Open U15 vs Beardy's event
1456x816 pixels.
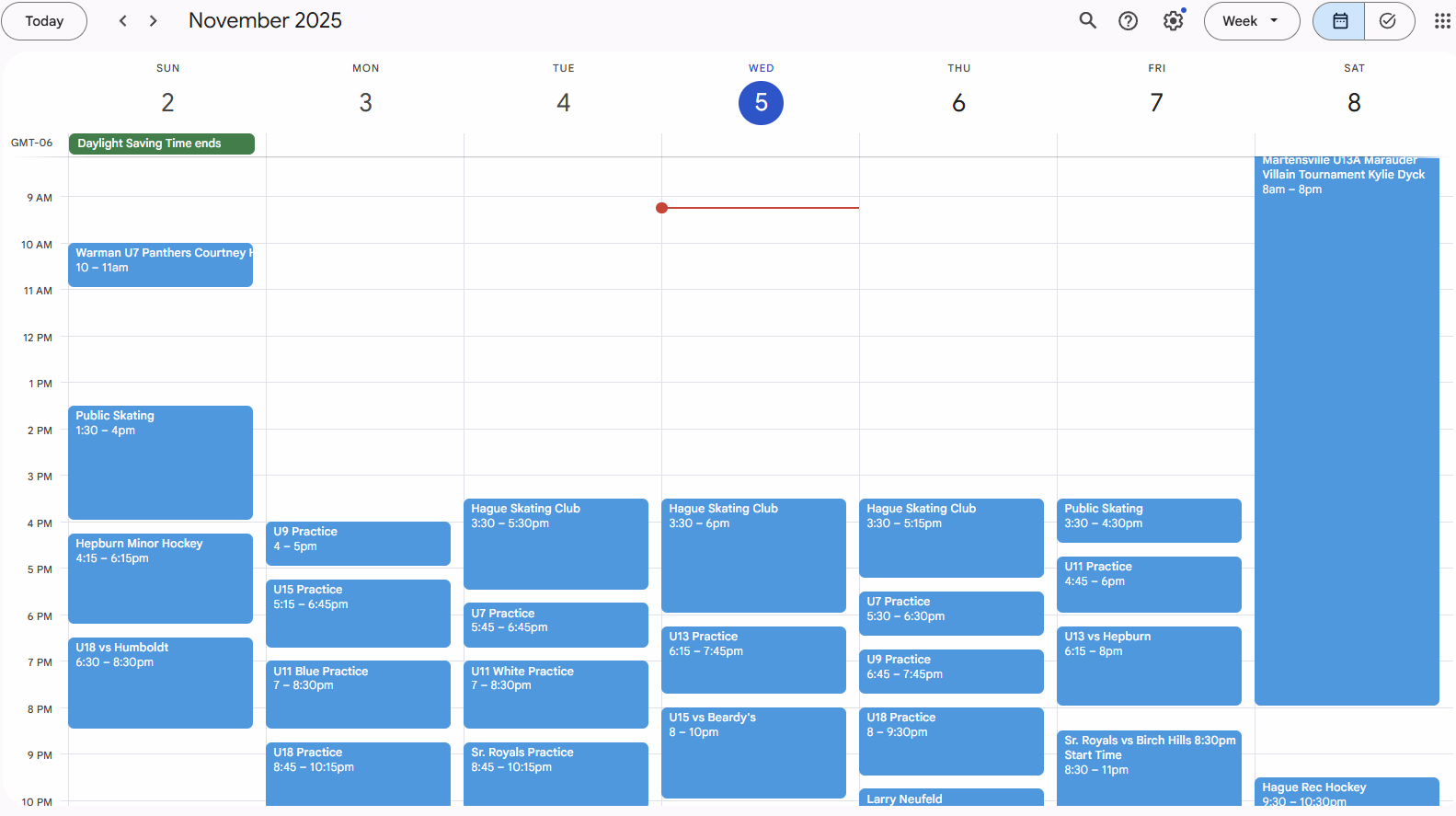tap(753, 752)
